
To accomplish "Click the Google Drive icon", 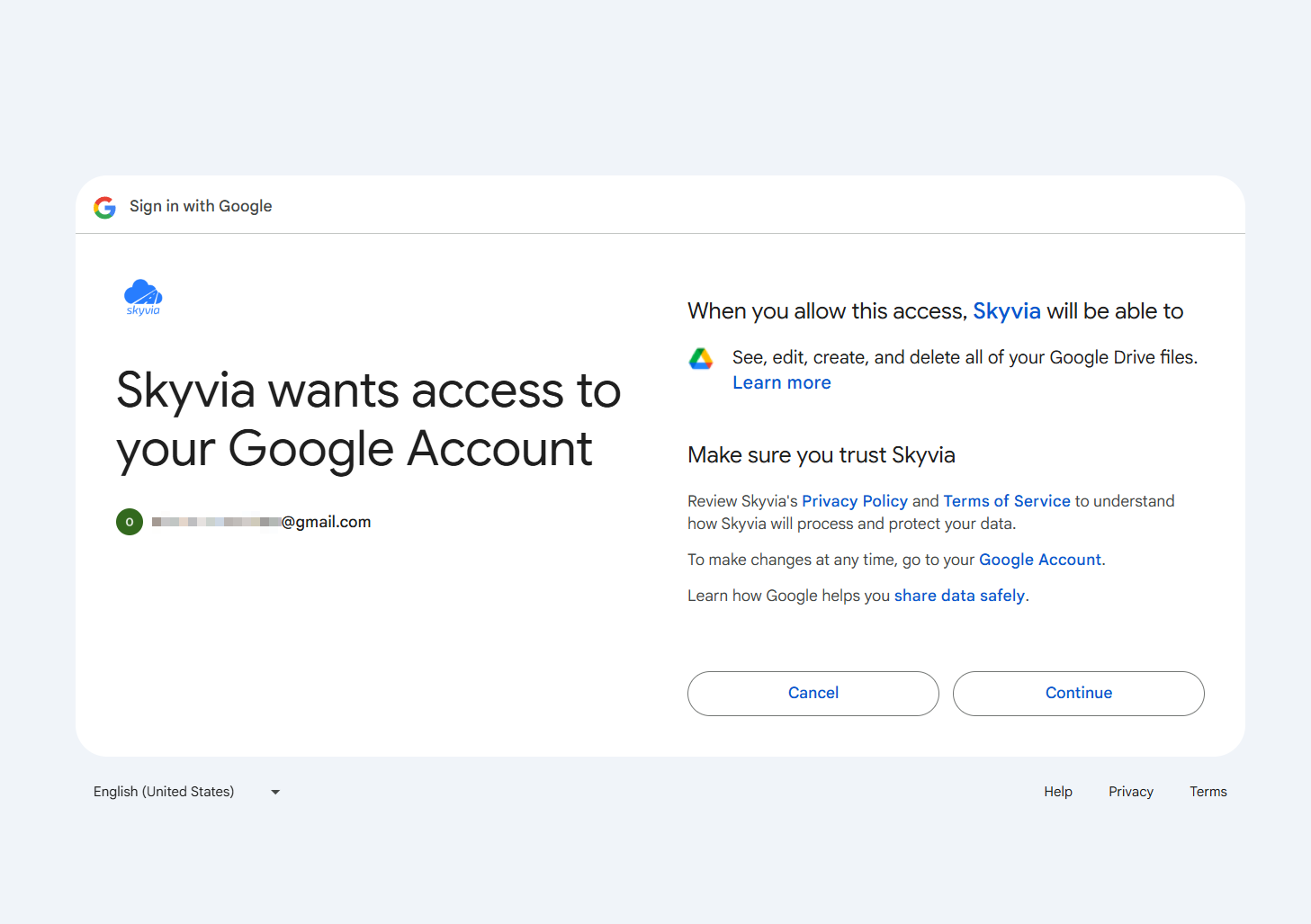I will pos(702,357).
